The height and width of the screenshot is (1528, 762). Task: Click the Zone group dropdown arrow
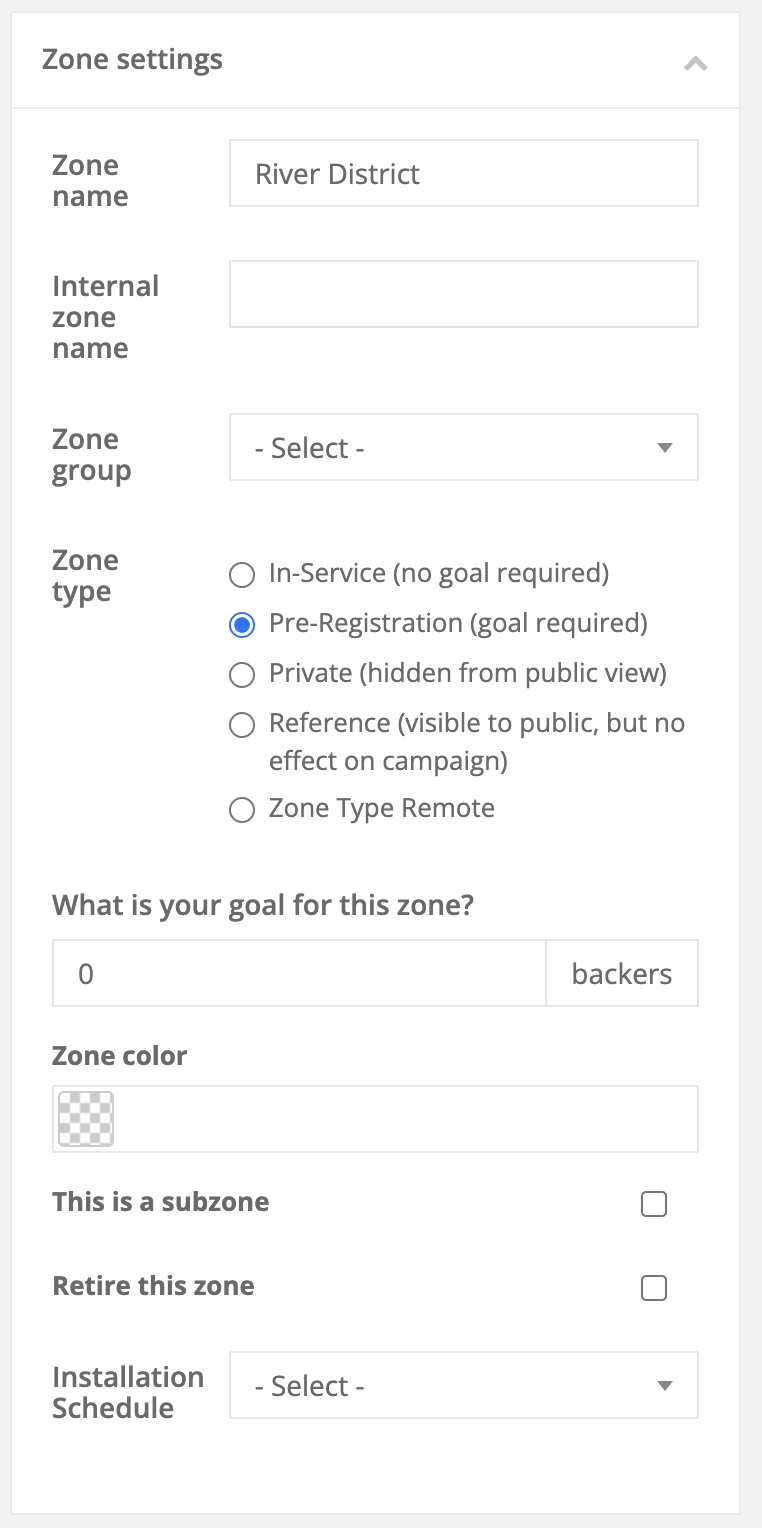click(664, 448)
